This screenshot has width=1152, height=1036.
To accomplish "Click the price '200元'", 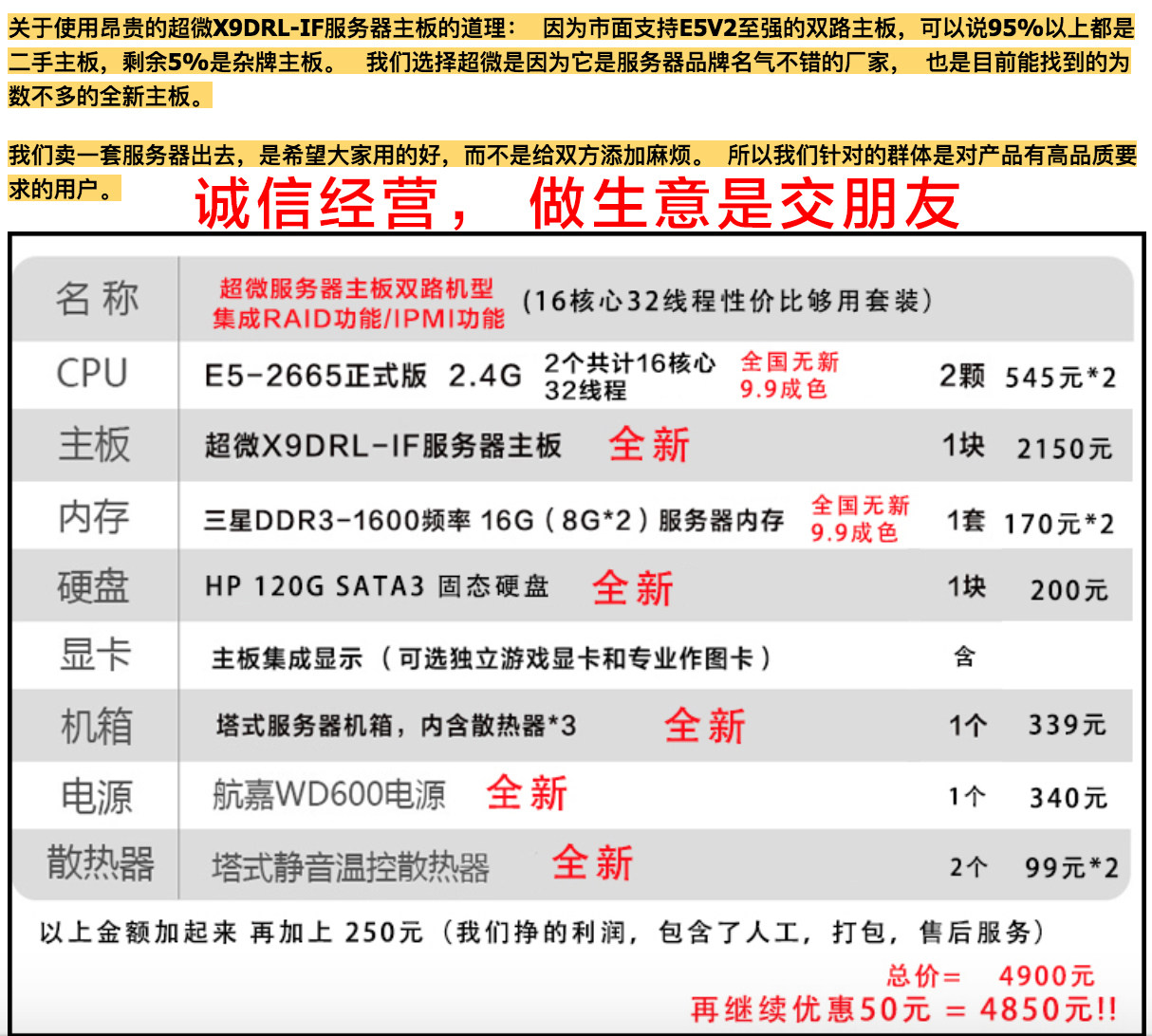I will 1068,590.
